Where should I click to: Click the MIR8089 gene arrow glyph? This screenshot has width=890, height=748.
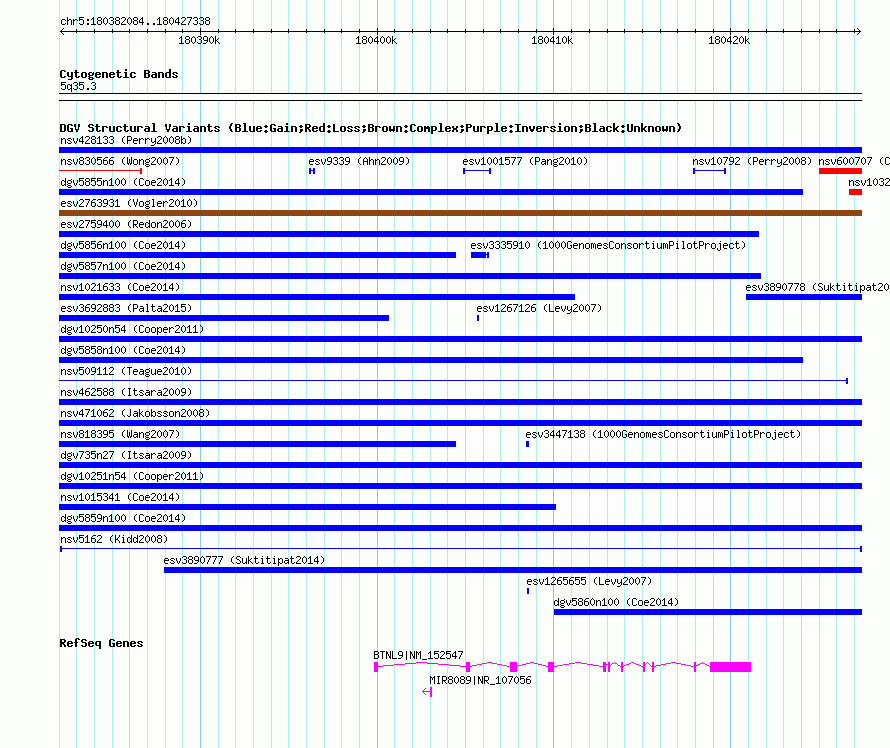427,692
